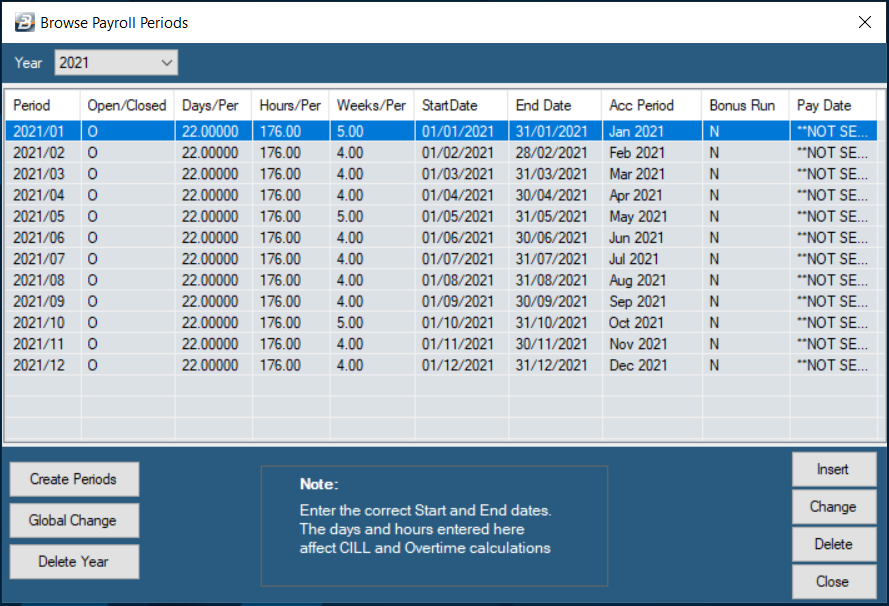The height and width of the screenshot is (606, 889).
Task: Click the Delete Year button
Action: pyautogui.click(x=74, y=562)
